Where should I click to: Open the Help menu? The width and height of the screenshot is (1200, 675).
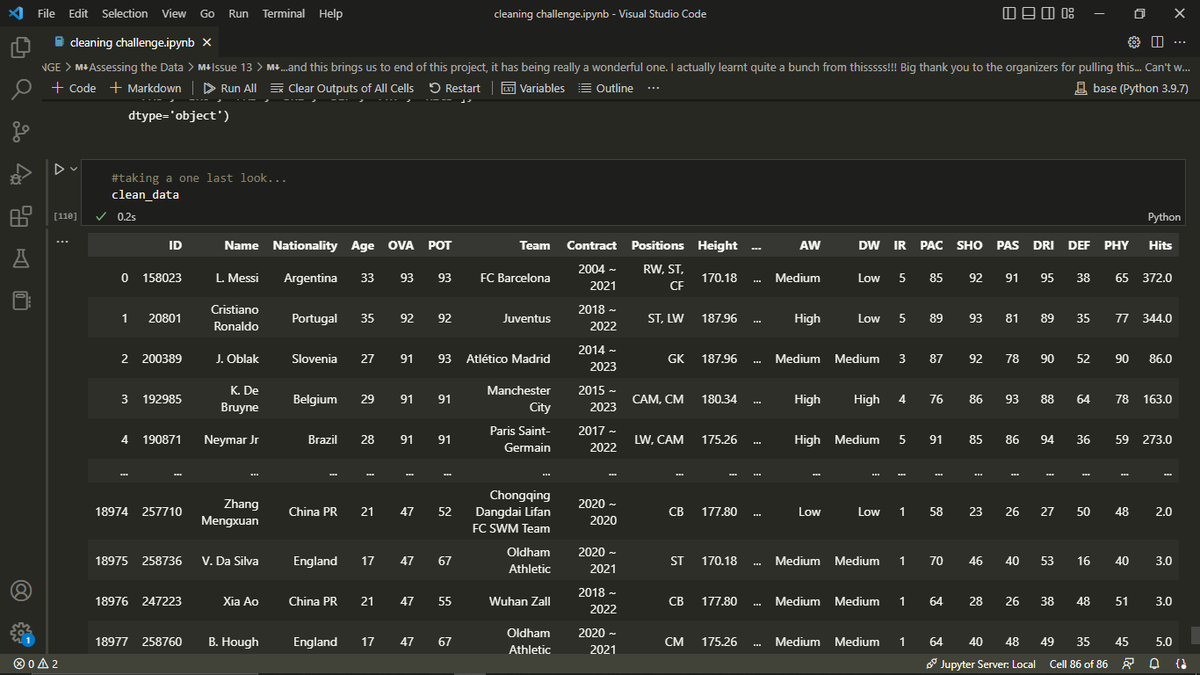pyautogui.click(x=330, y=14)
